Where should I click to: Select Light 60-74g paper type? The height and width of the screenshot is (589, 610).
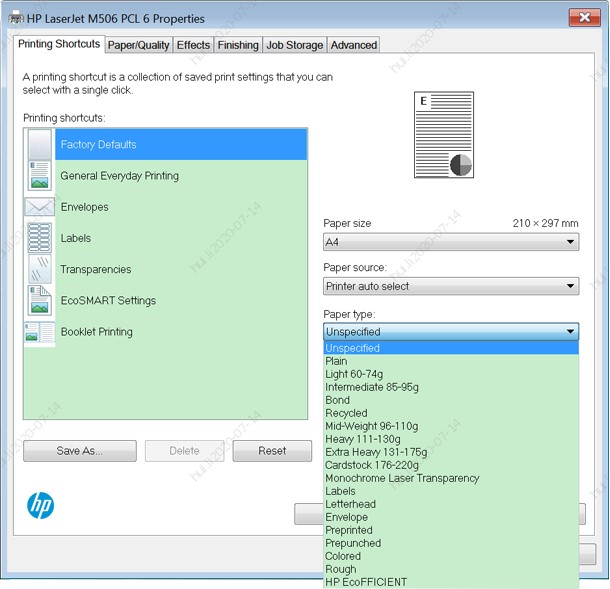click(451, 374)
